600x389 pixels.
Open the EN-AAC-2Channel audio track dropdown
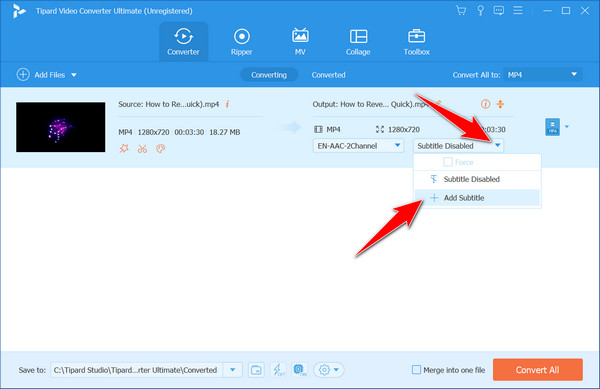pyautogui.click(x=358, y=146)
